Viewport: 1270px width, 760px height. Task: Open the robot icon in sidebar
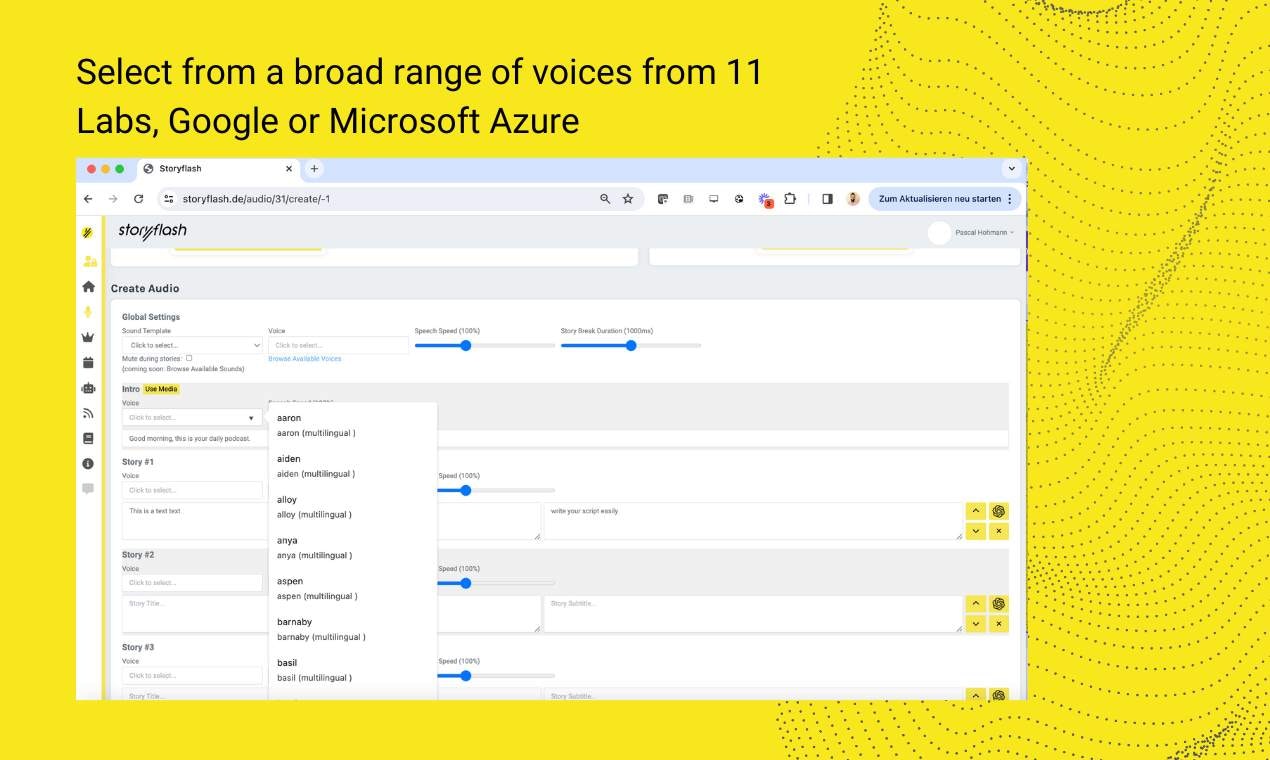(88, 388)
